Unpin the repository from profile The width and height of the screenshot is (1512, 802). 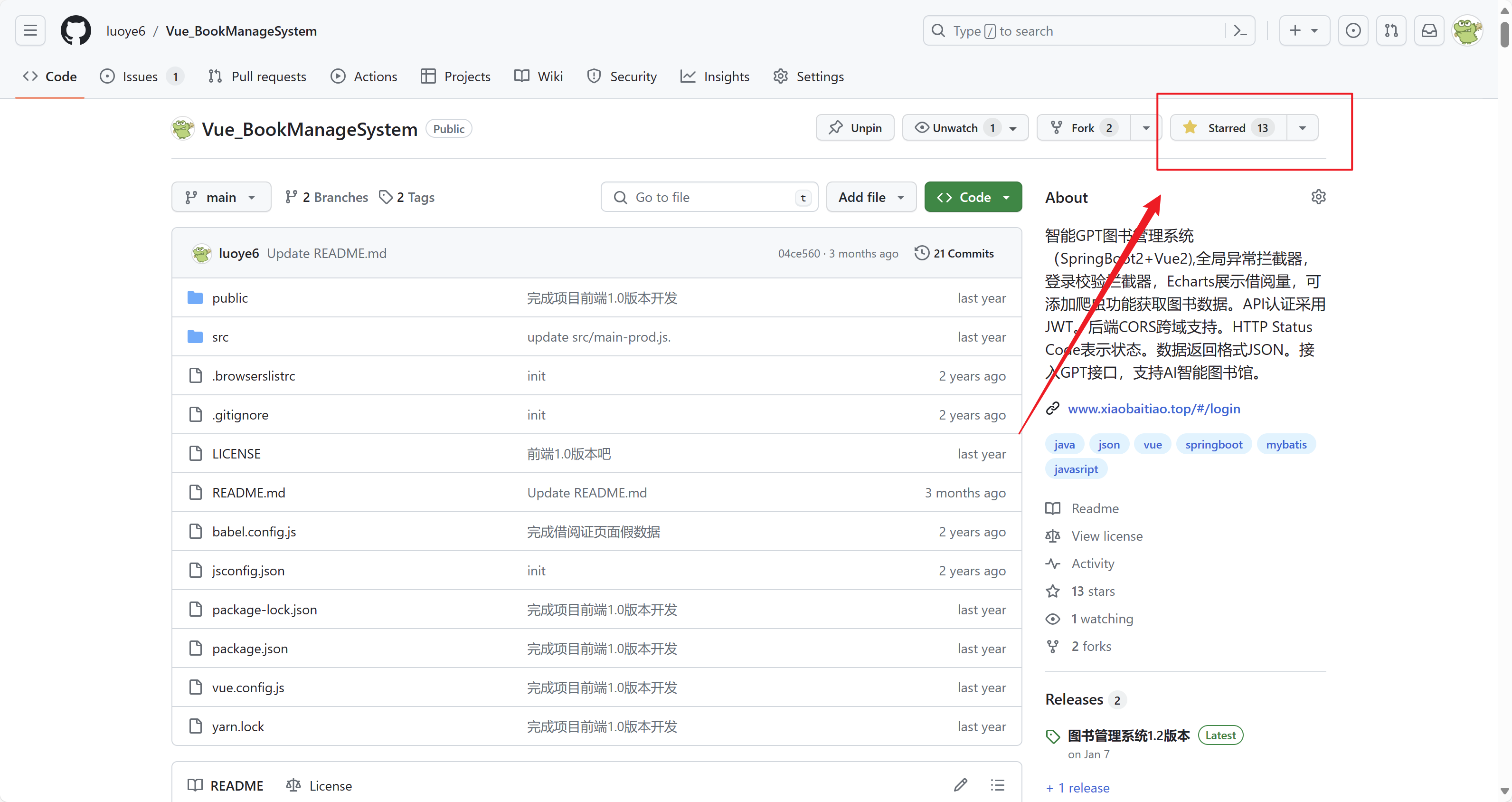click(x=855, y=128)
